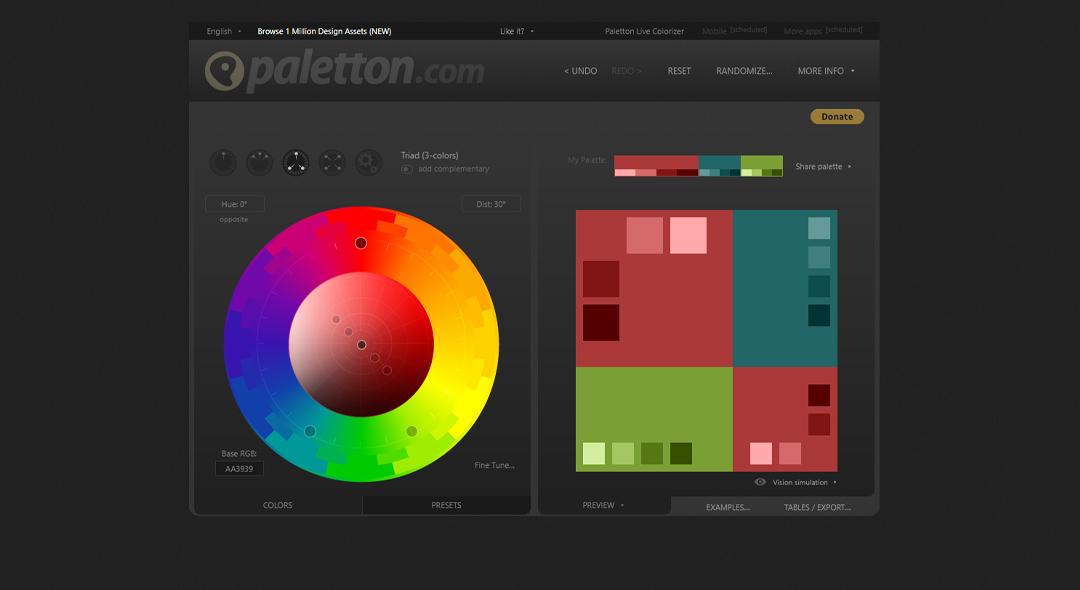The width and height of the screenshot is (1080, 590).
Task: Click the darkest maroon swatch in top red block
Action: point(601,323)
